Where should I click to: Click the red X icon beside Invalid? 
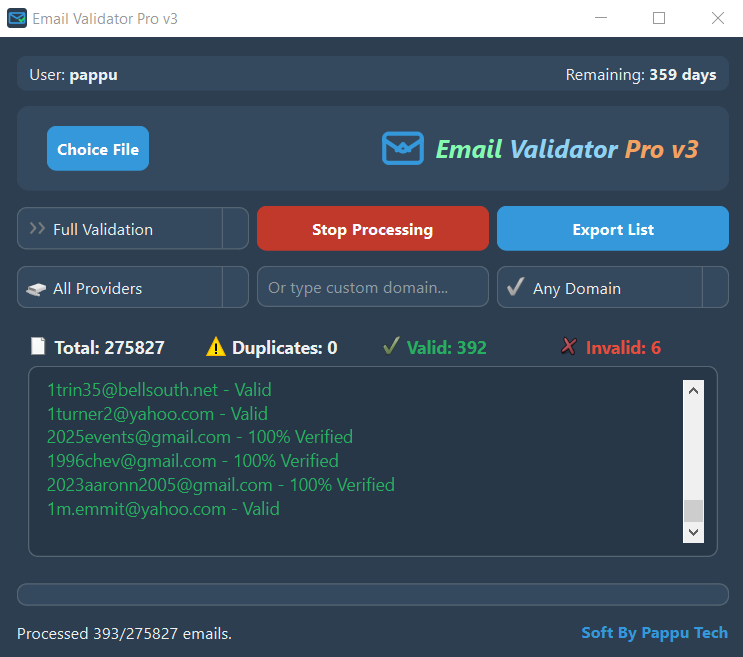coord(569,347)
